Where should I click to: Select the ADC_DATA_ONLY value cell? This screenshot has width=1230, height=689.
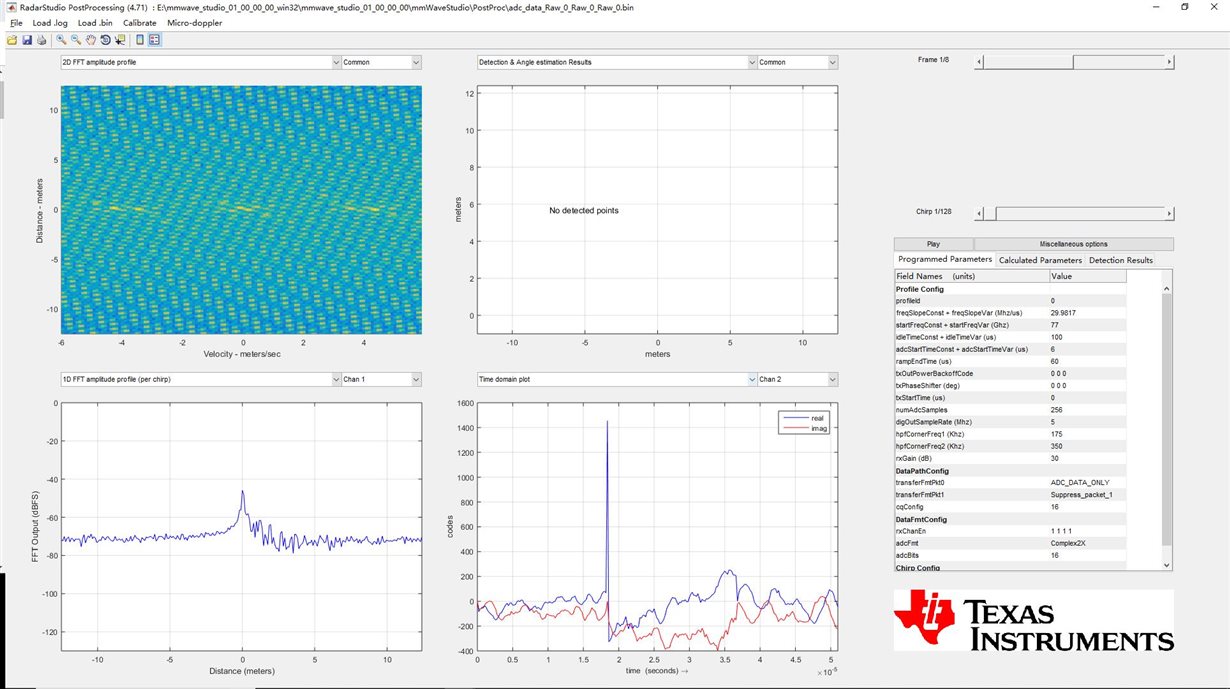pos(1088,482)
